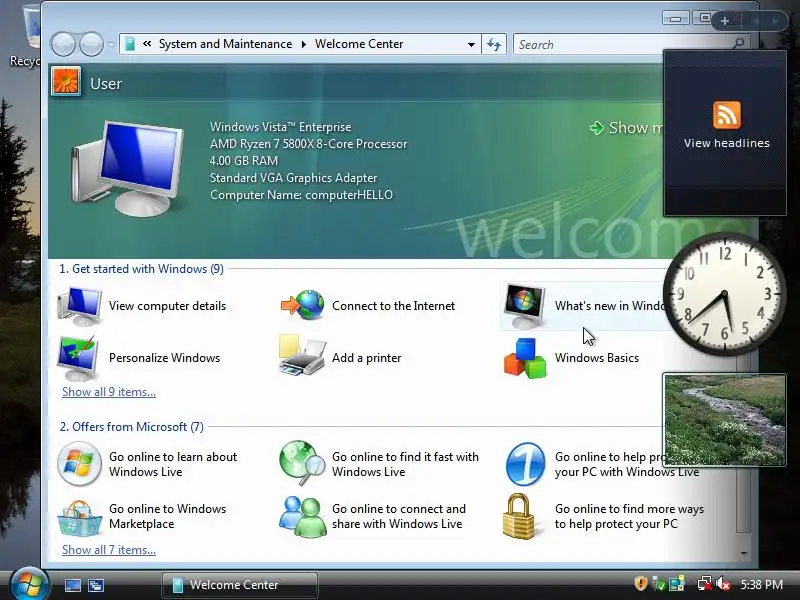Click System and Maintenance breadcrumb
The width and height of the screenshot is (800, 600).
(x=226, y=44)
